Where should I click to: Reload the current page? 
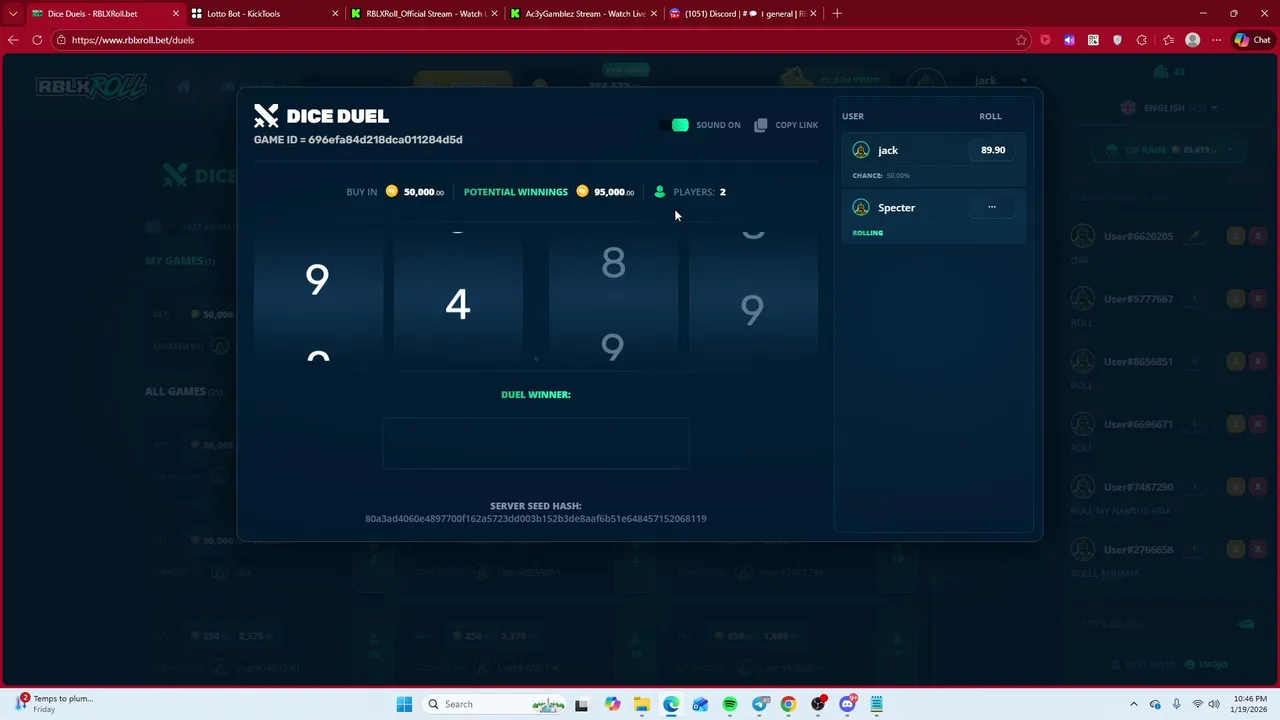[x=37, y=40]
